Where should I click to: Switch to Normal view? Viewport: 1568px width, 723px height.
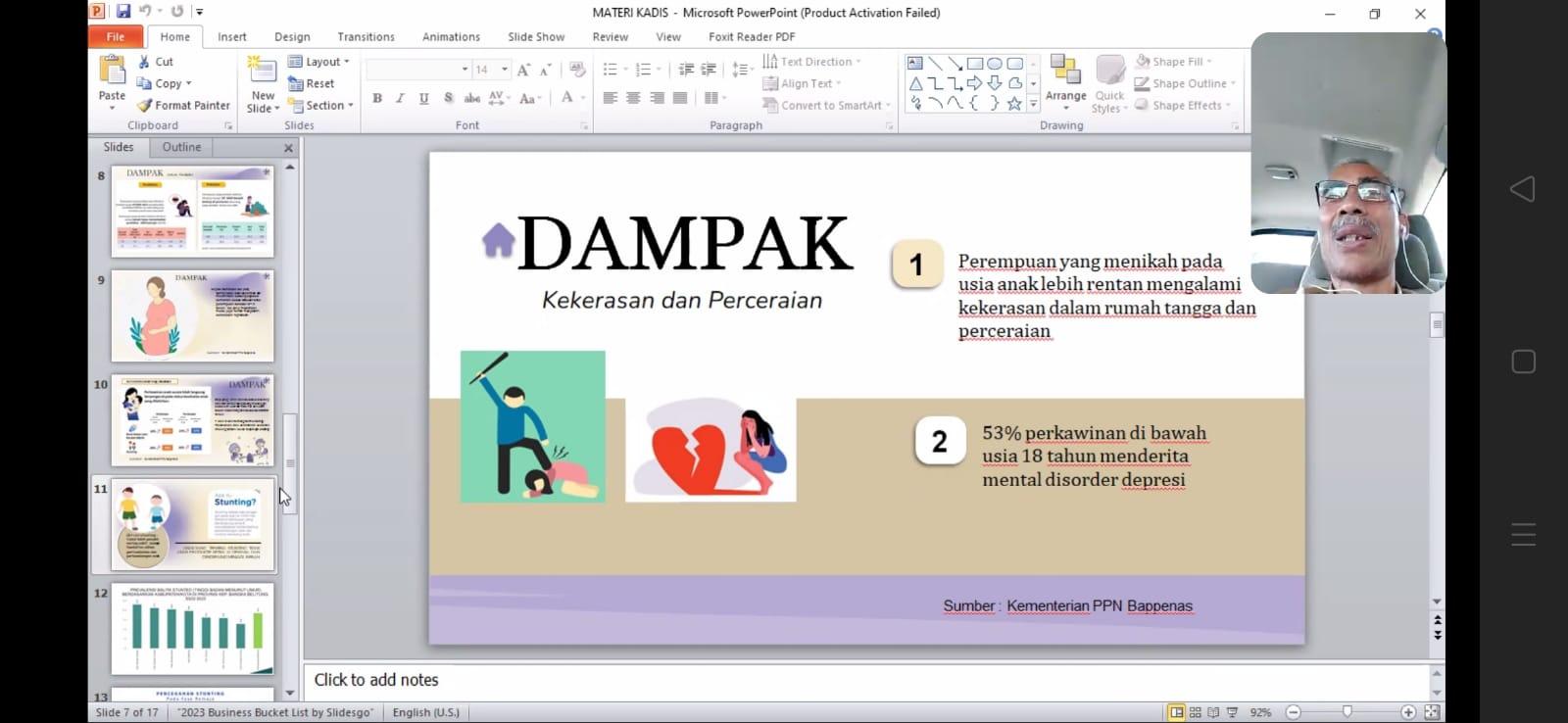[1177, 712]
